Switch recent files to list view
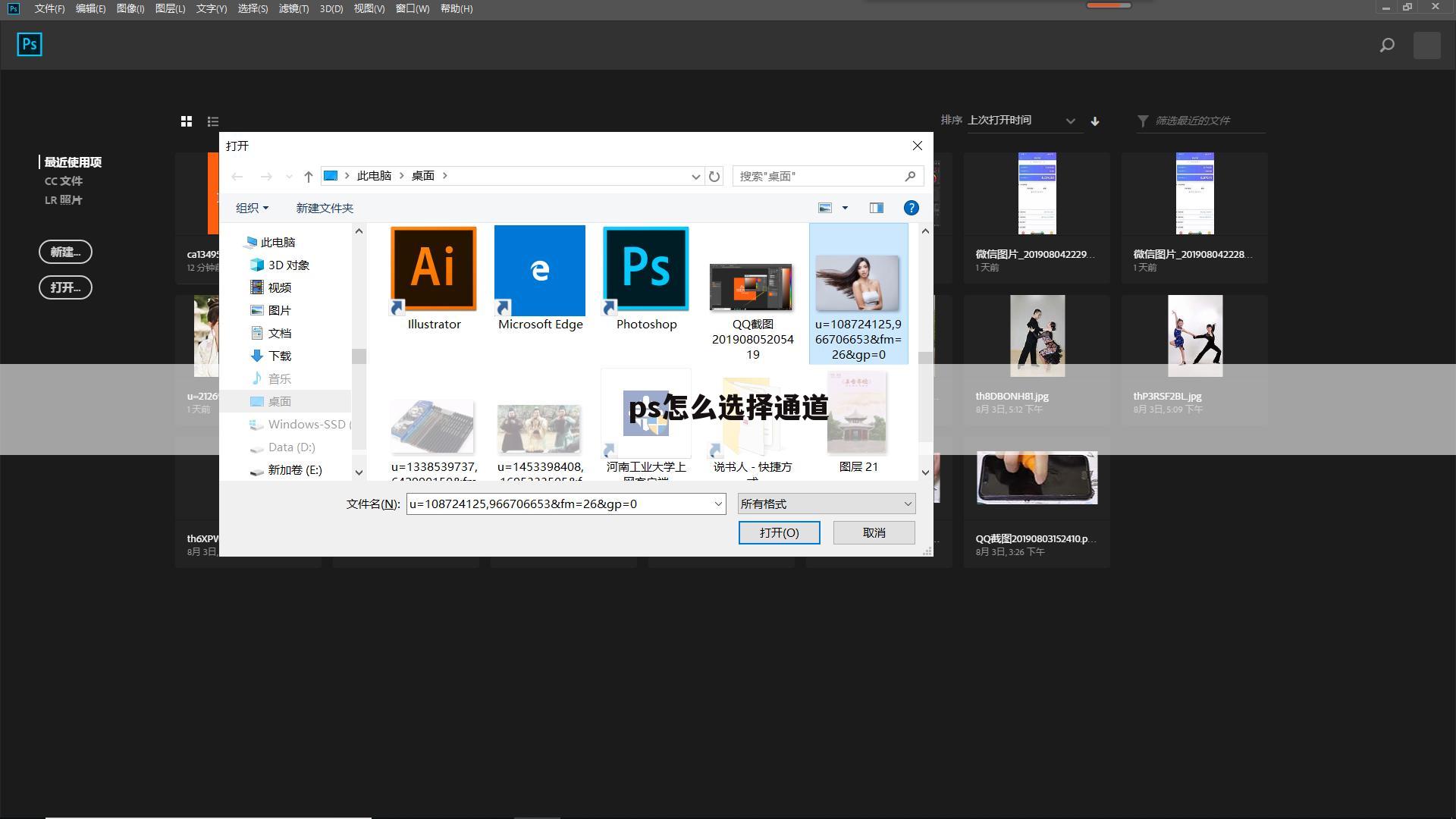Screen dimensions: 1456x819 coord(213,121)
